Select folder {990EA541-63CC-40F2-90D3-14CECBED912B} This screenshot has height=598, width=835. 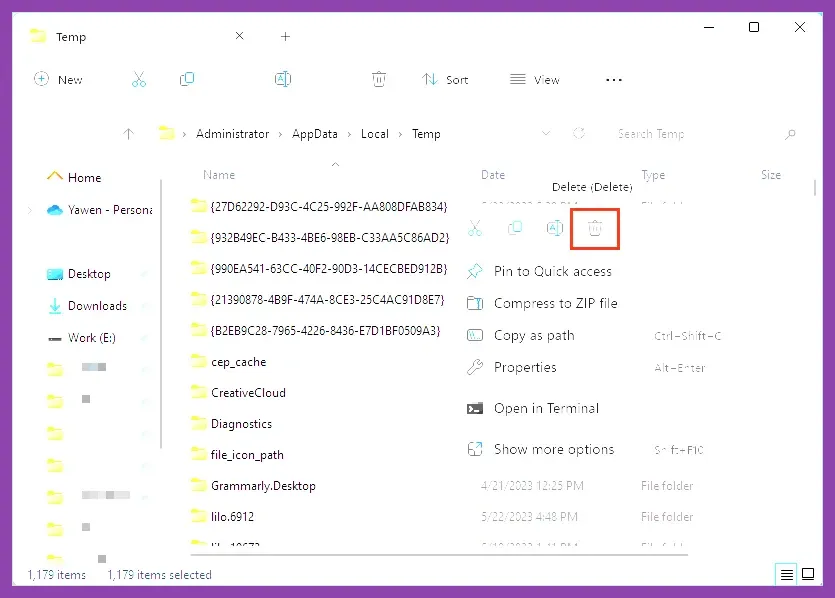320,268
